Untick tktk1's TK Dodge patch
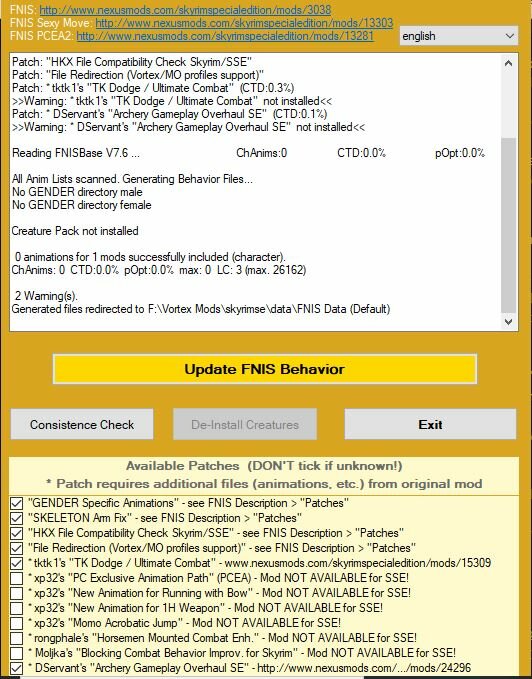Viewport: 532px width, 679px height. 16,563
